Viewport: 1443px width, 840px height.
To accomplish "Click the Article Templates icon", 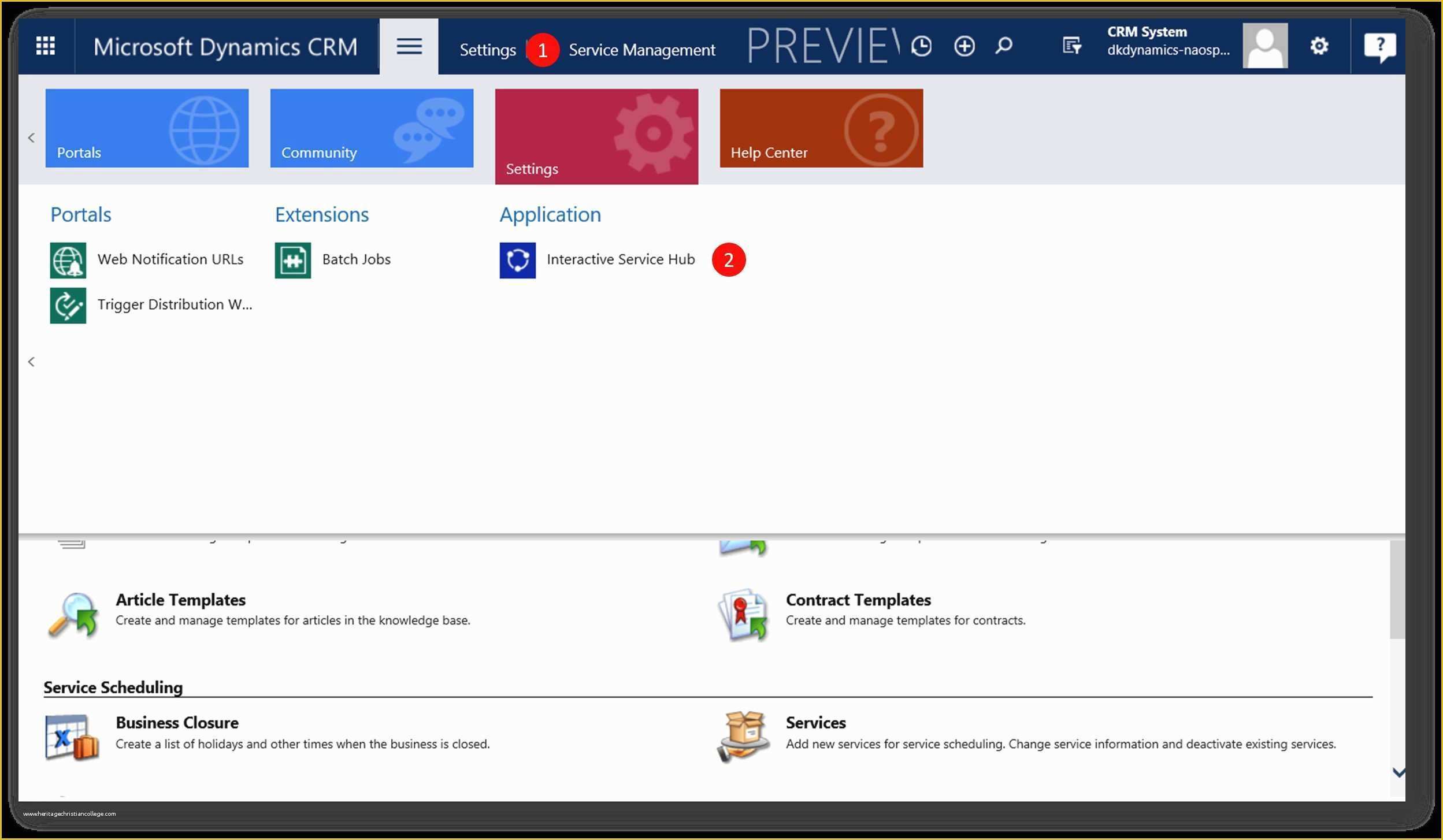I will click(73, 615).
